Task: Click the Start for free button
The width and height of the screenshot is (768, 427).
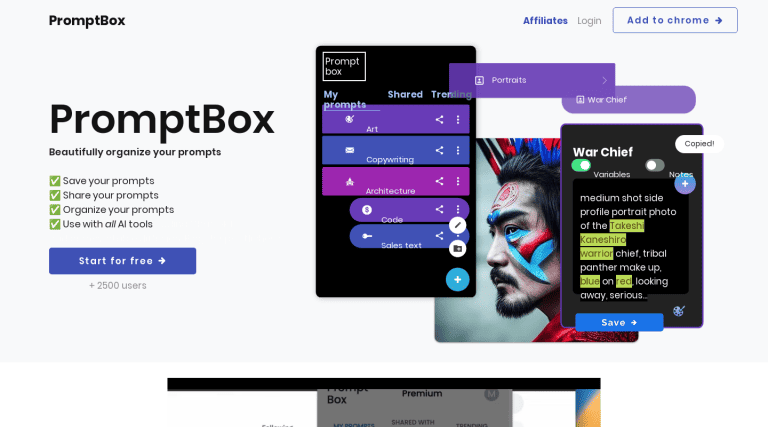Action: 122,261
